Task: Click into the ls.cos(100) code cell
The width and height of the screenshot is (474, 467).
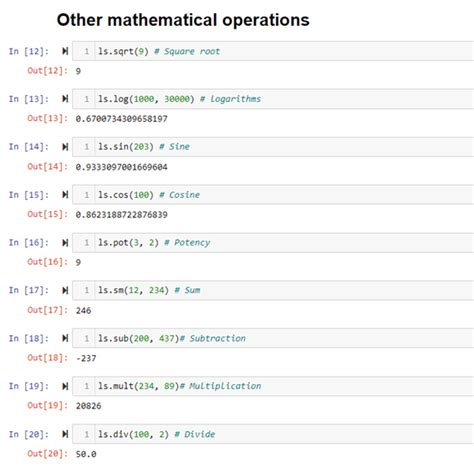Action: pos(273,194)
